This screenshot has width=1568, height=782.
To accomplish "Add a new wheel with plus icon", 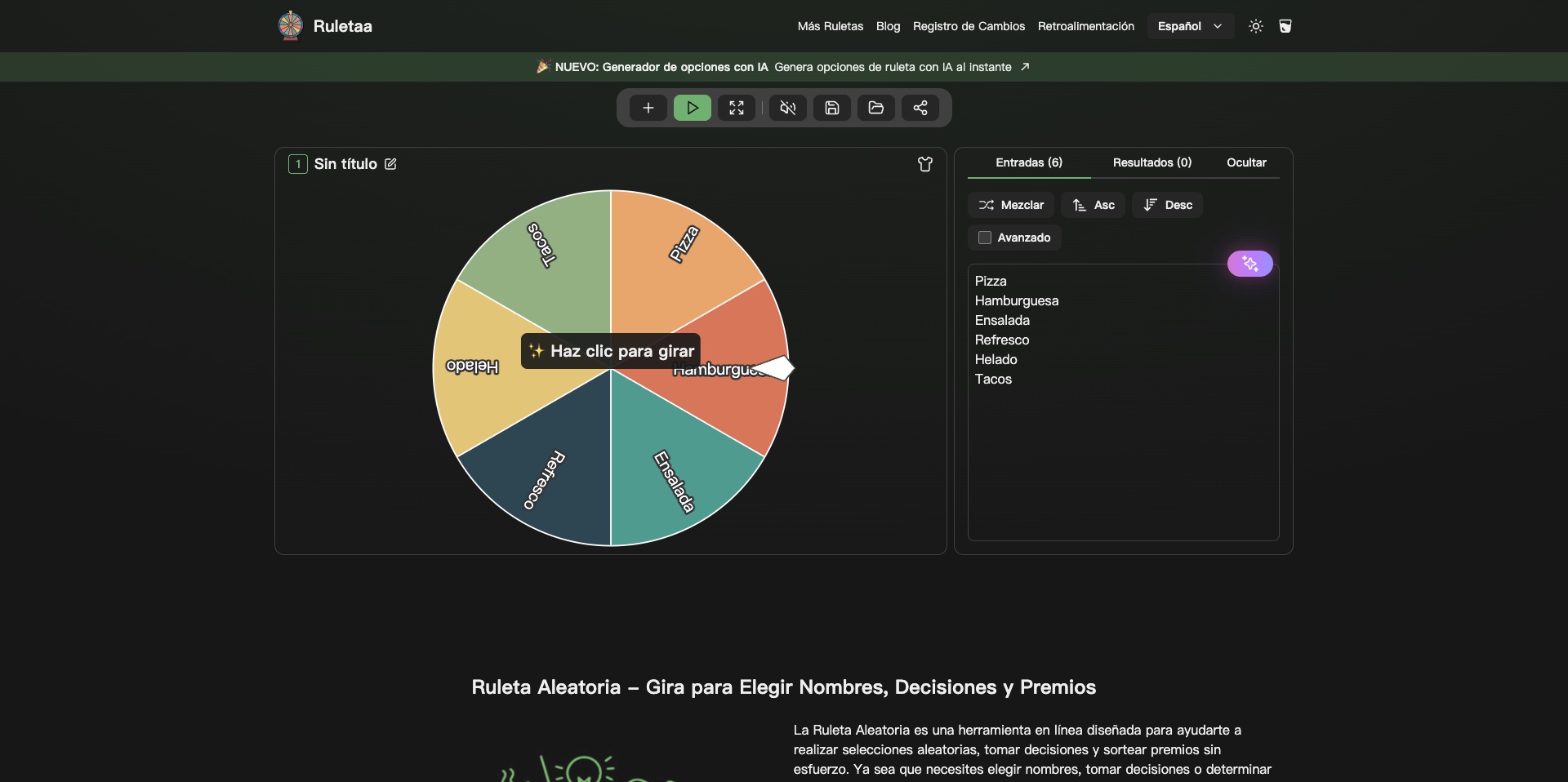I will click(648, 108).
